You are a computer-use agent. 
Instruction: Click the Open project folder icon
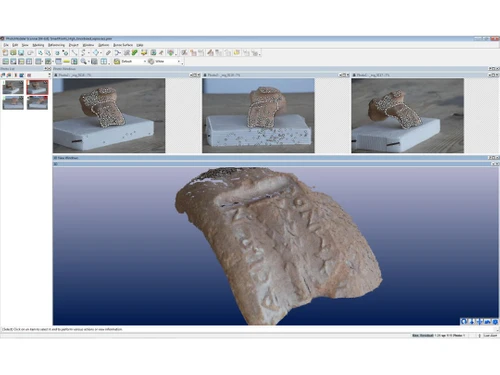click(13, 53)
